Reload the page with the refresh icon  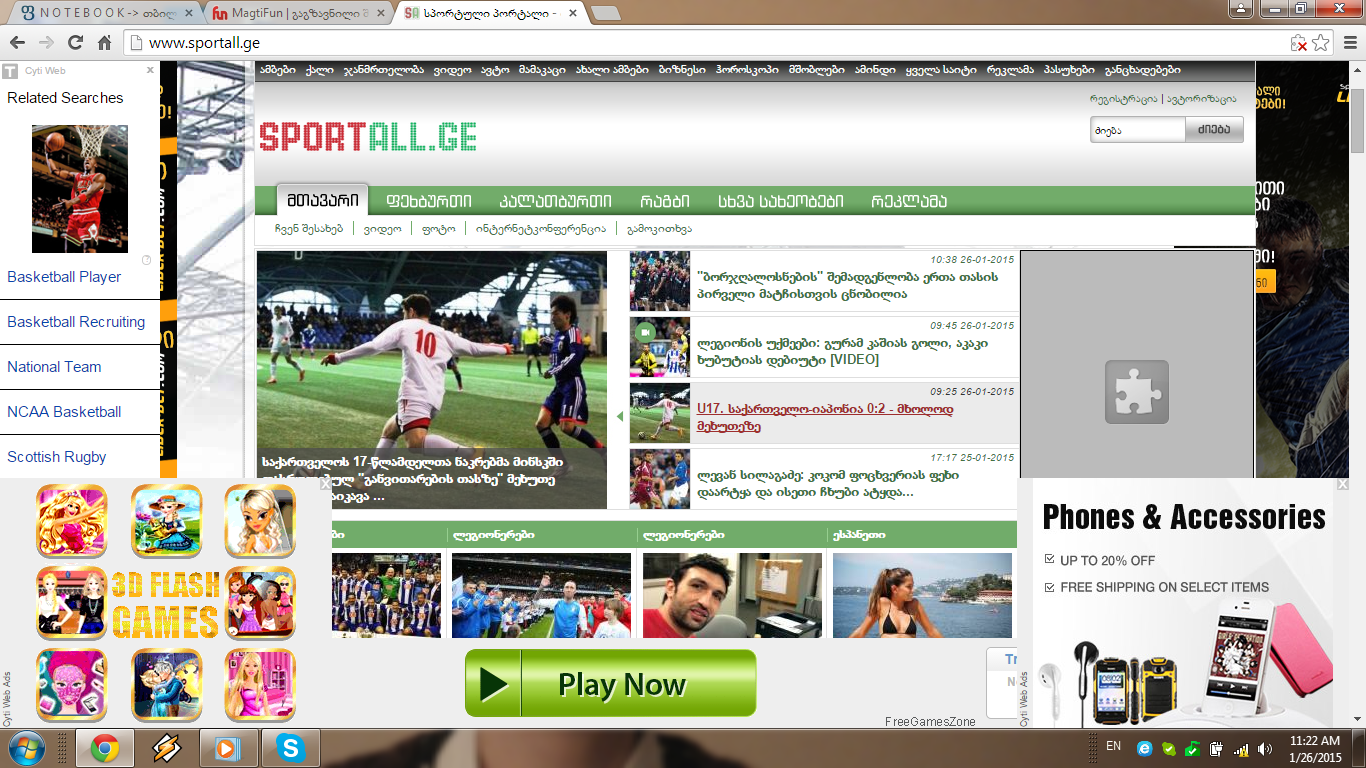click(75, 43)
